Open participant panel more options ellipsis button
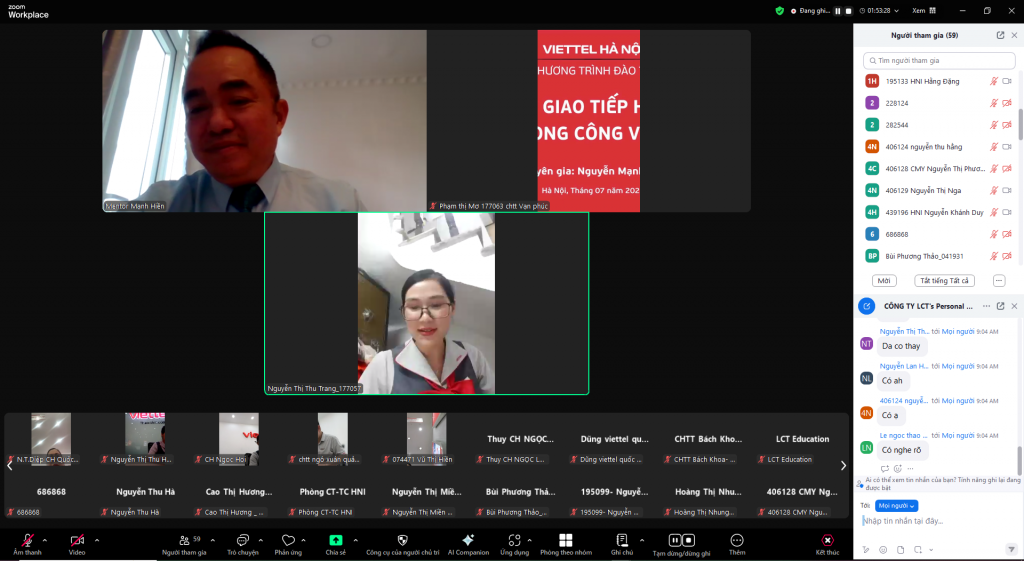Image resolution: width=1024 pixels, height=561 pixels. click(x=999, y=281)
